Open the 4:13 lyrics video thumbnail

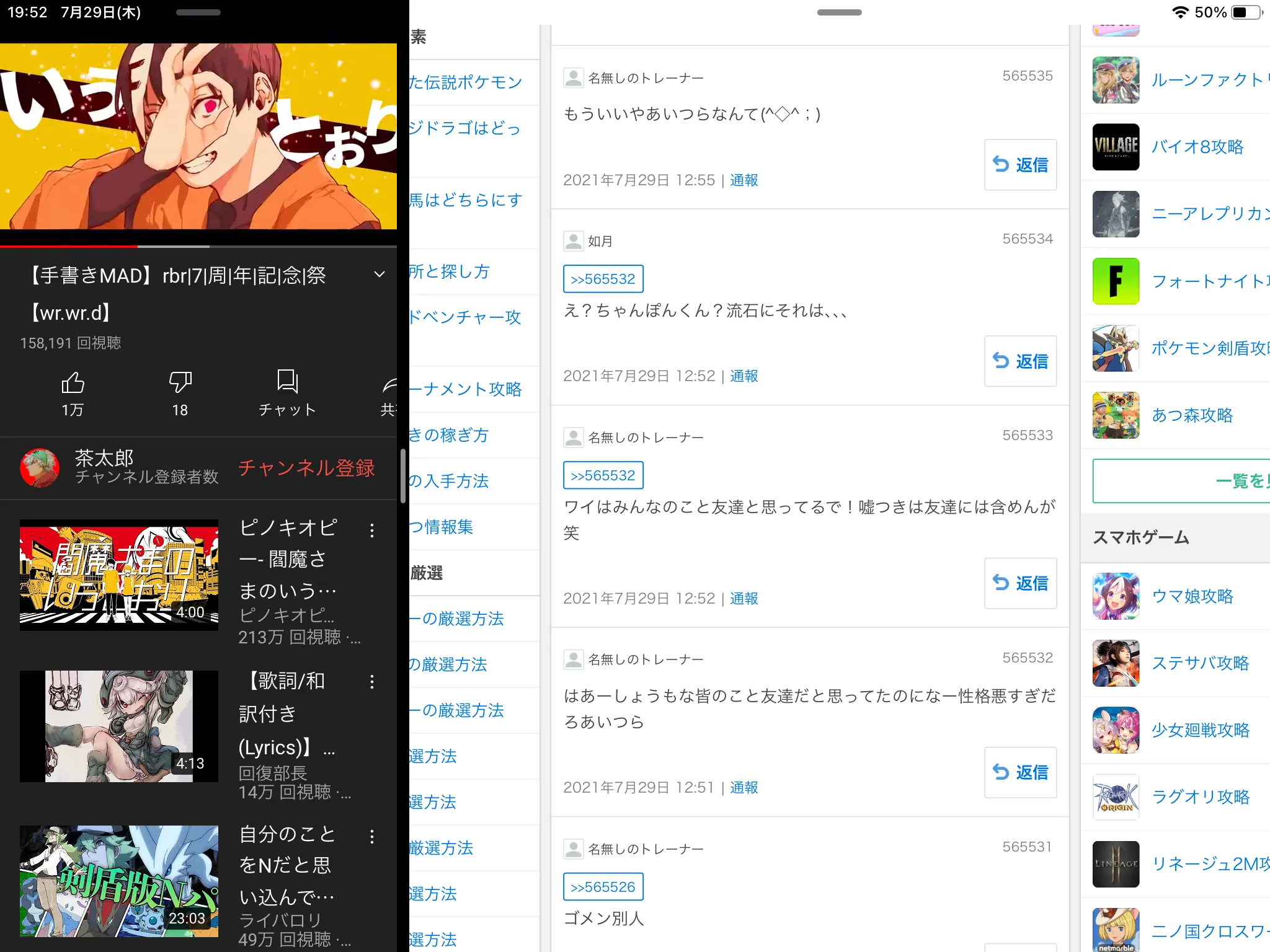click(119, 726)
